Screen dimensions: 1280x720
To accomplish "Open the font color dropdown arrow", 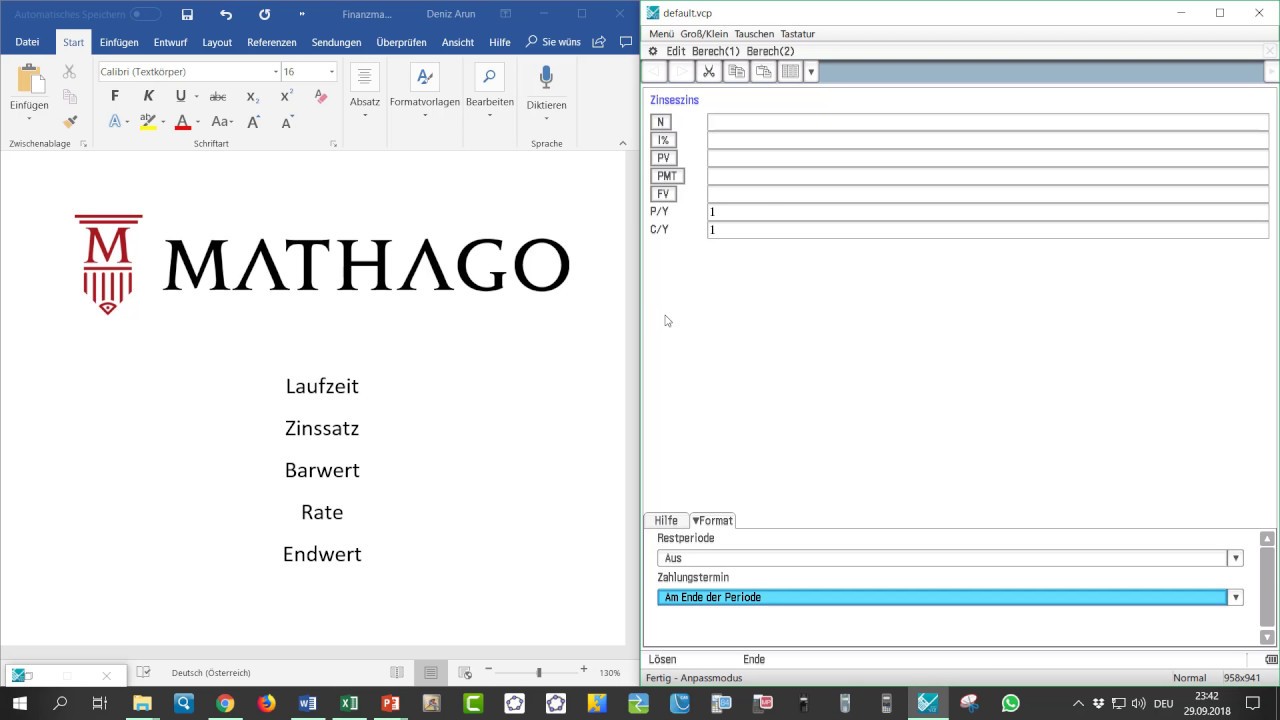I will click(x=198, y=122).
